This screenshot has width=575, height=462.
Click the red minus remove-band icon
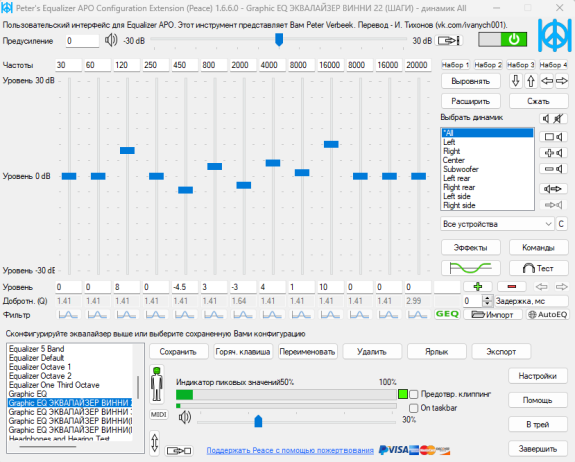point(512,287)
